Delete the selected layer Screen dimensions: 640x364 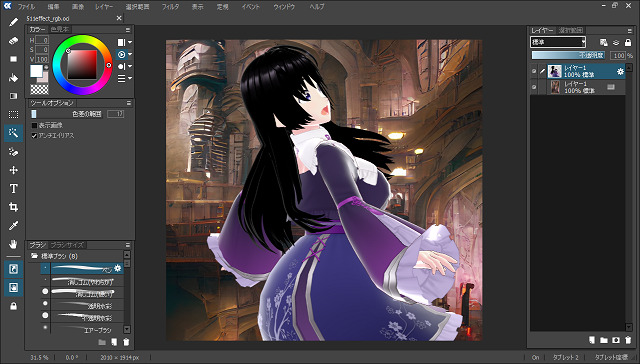(628, 340)
